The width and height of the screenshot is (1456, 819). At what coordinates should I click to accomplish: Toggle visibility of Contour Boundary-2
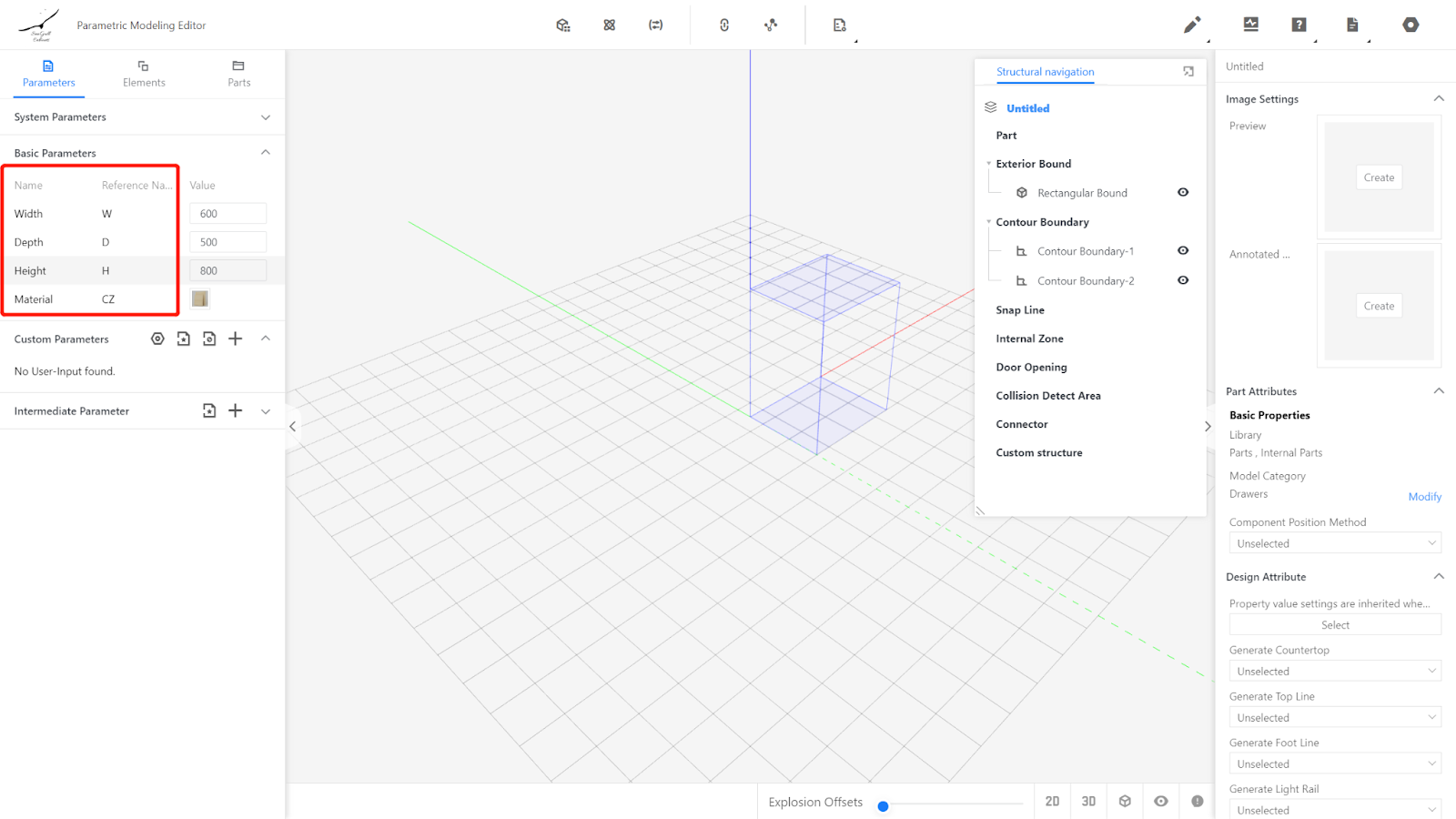tap(1182, 280)
